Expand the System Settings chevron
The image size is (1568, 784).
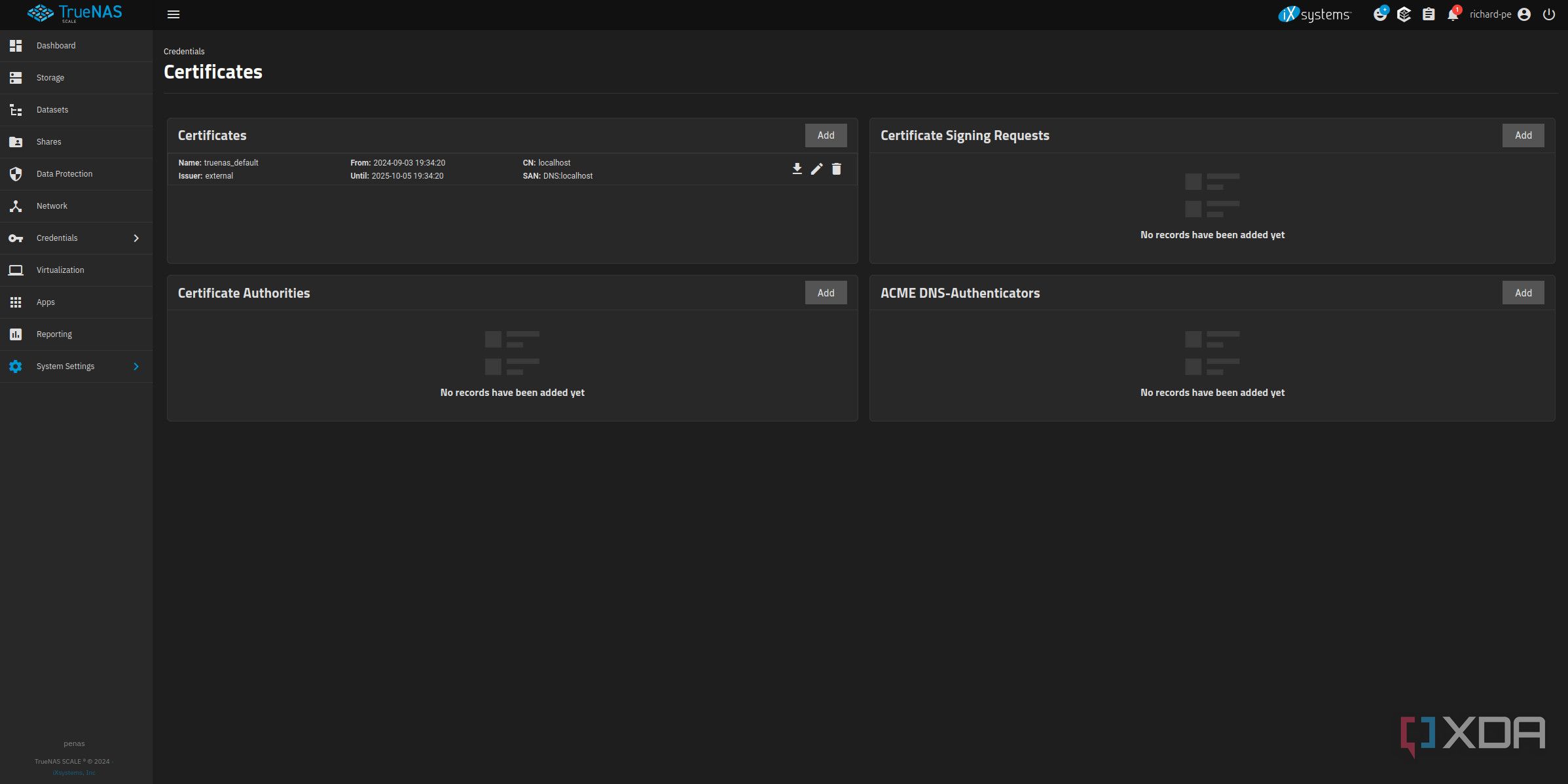pyautogui.click(x=136, y=366)
